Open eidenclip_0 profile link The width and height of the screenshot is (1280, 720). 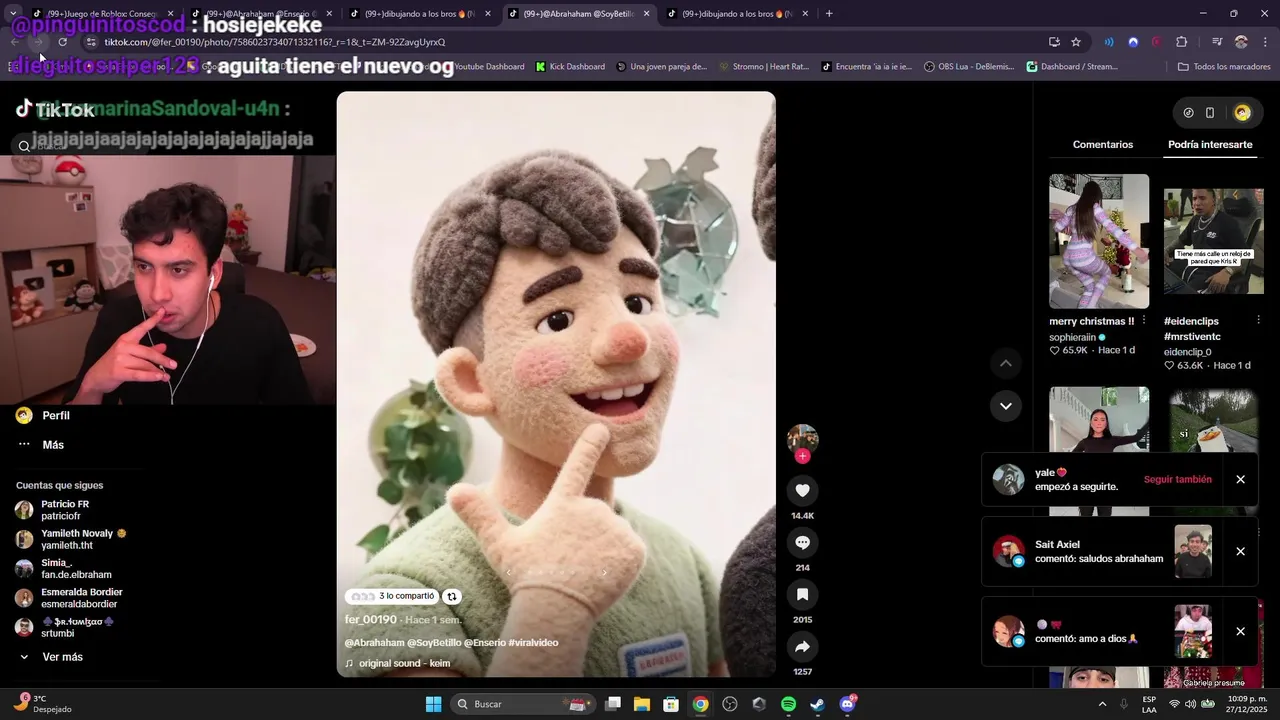click(x=1187, y=352)
